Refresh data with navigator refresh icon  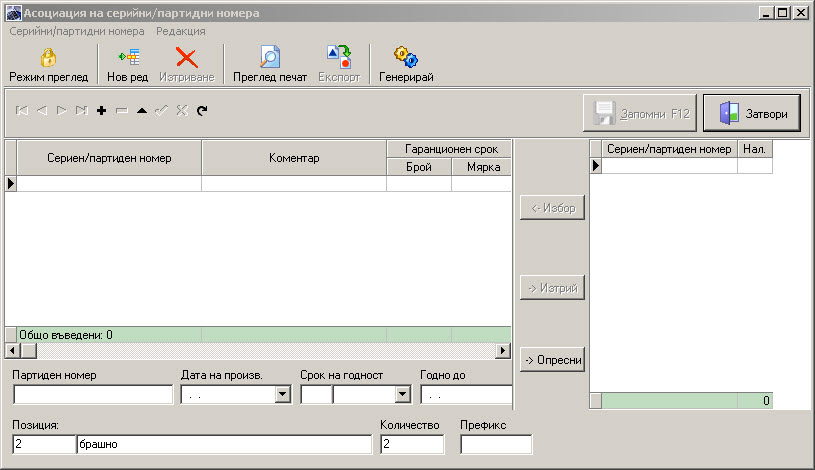[x=202, y=110]
